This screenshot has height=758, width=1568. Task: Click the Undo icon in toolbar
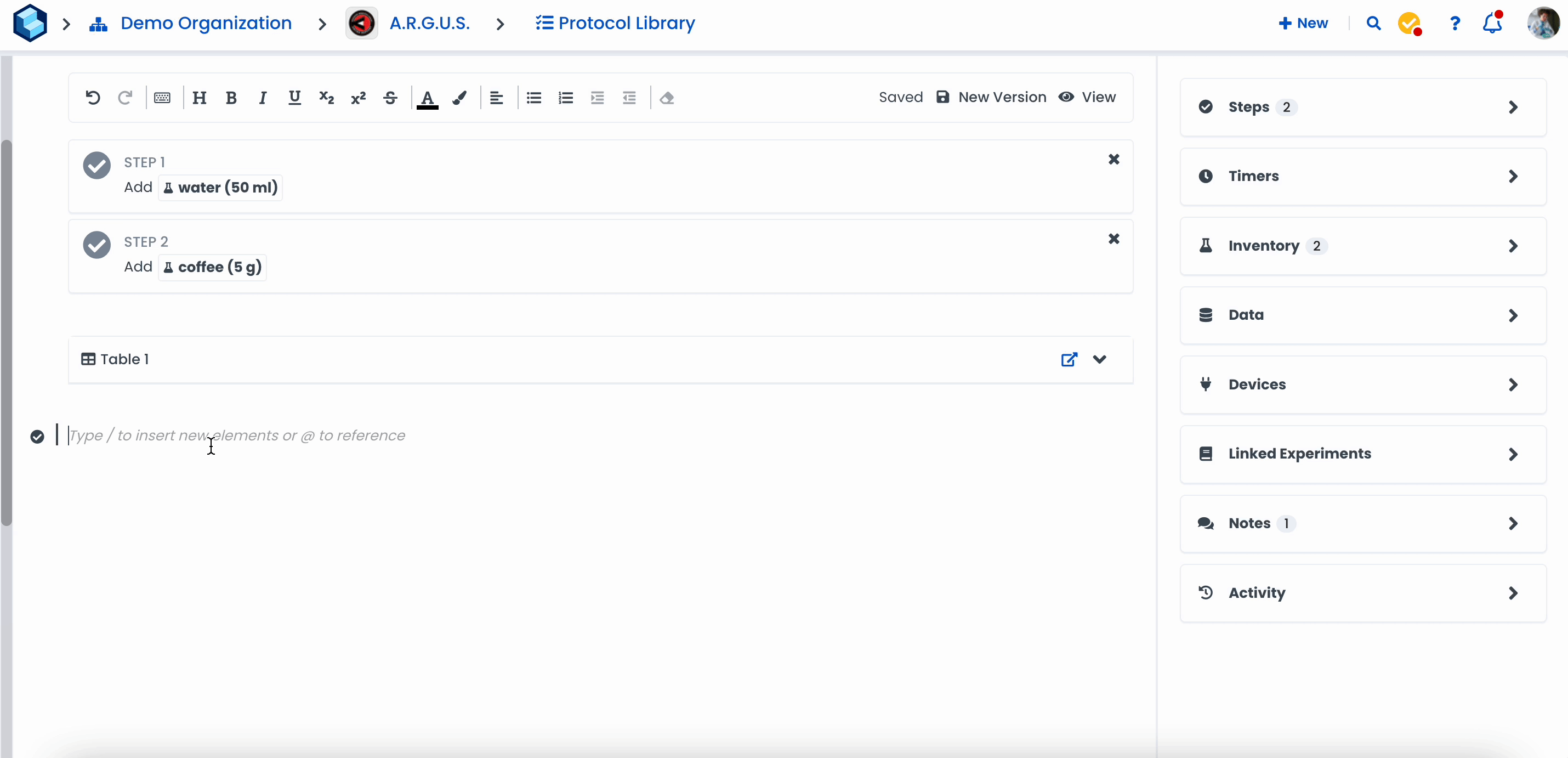tap(93, 98)
